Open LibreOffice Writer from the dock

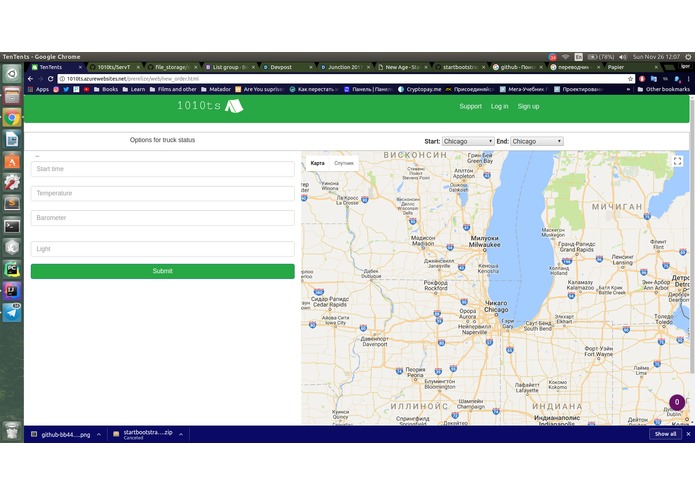[12, 139]
